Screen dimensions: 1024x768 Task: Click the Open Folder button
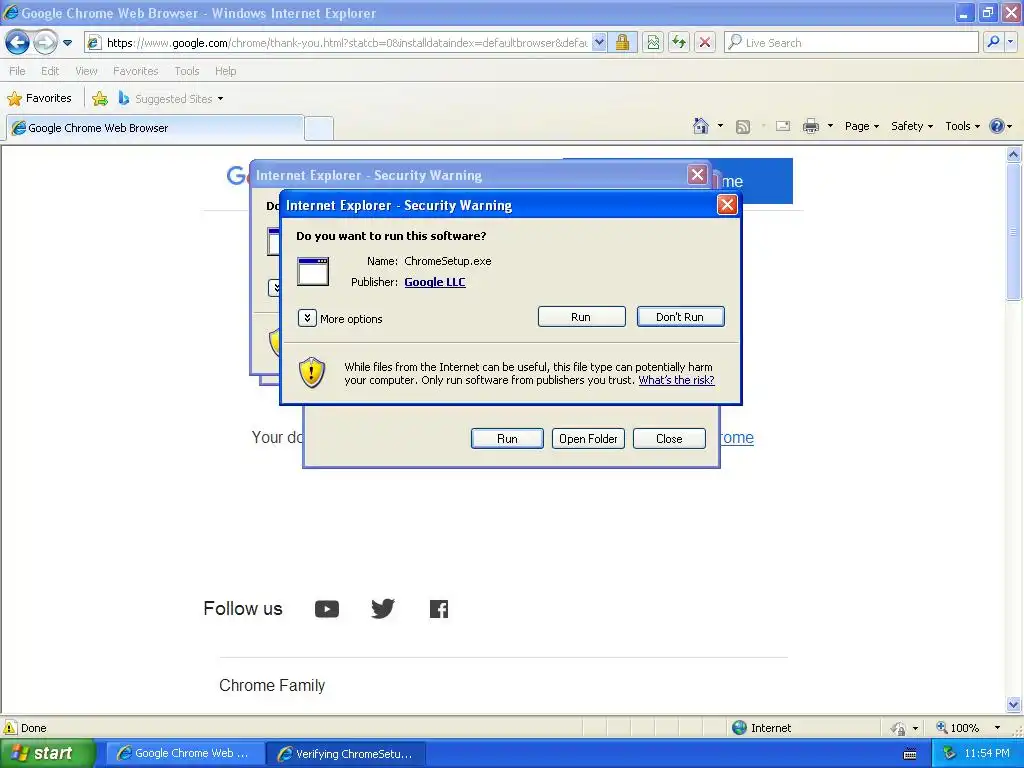588,439
